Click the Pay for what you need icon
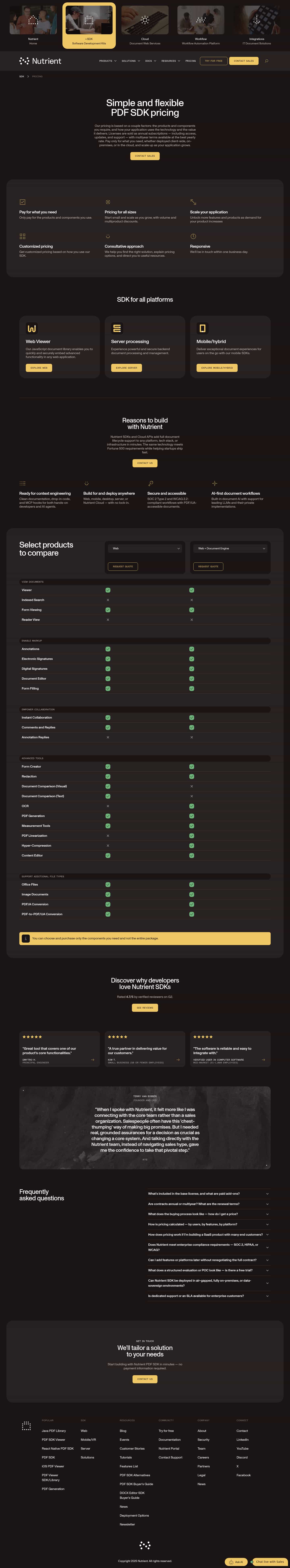The width and height of the screenshot is (290, 1568). point(23,201)
